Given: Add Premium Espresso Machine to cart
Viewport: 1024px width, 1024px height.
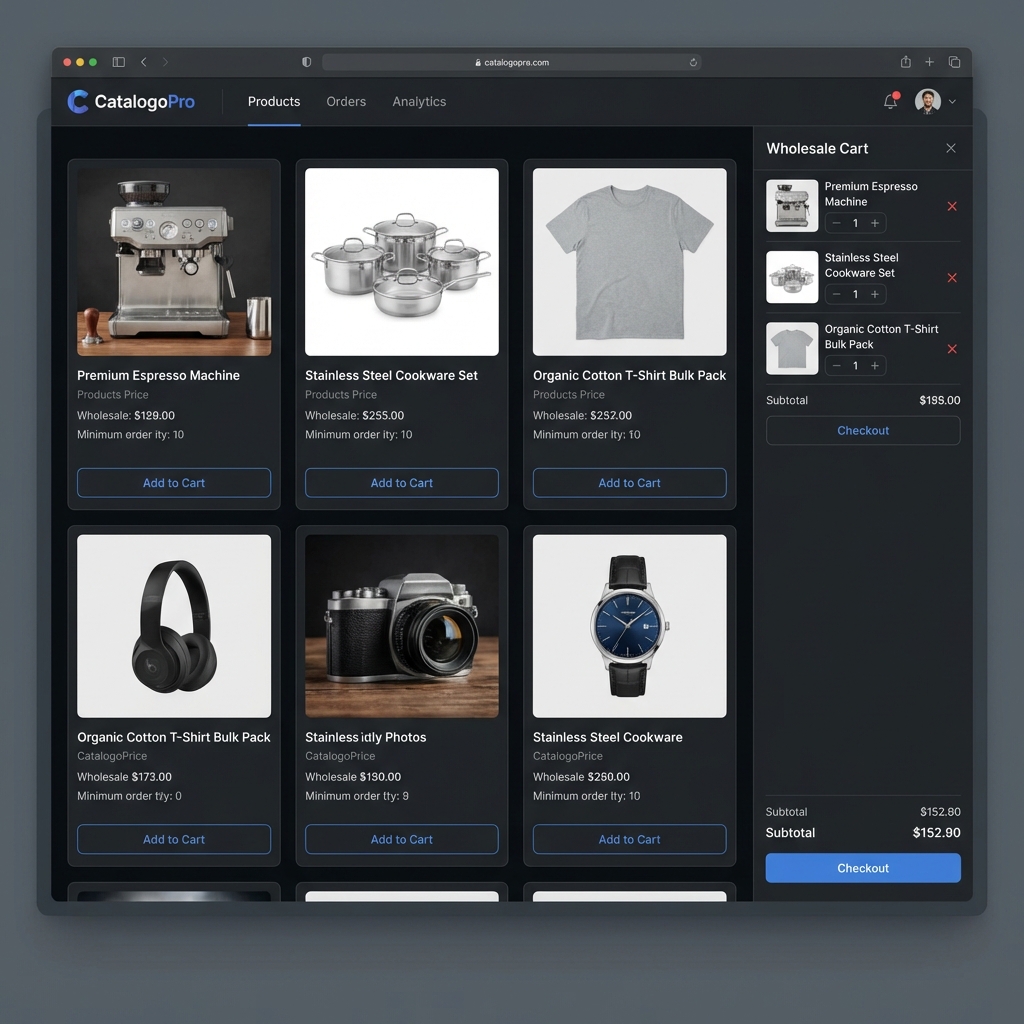Looking at the screenshot, I should click(x=174, y=483).
